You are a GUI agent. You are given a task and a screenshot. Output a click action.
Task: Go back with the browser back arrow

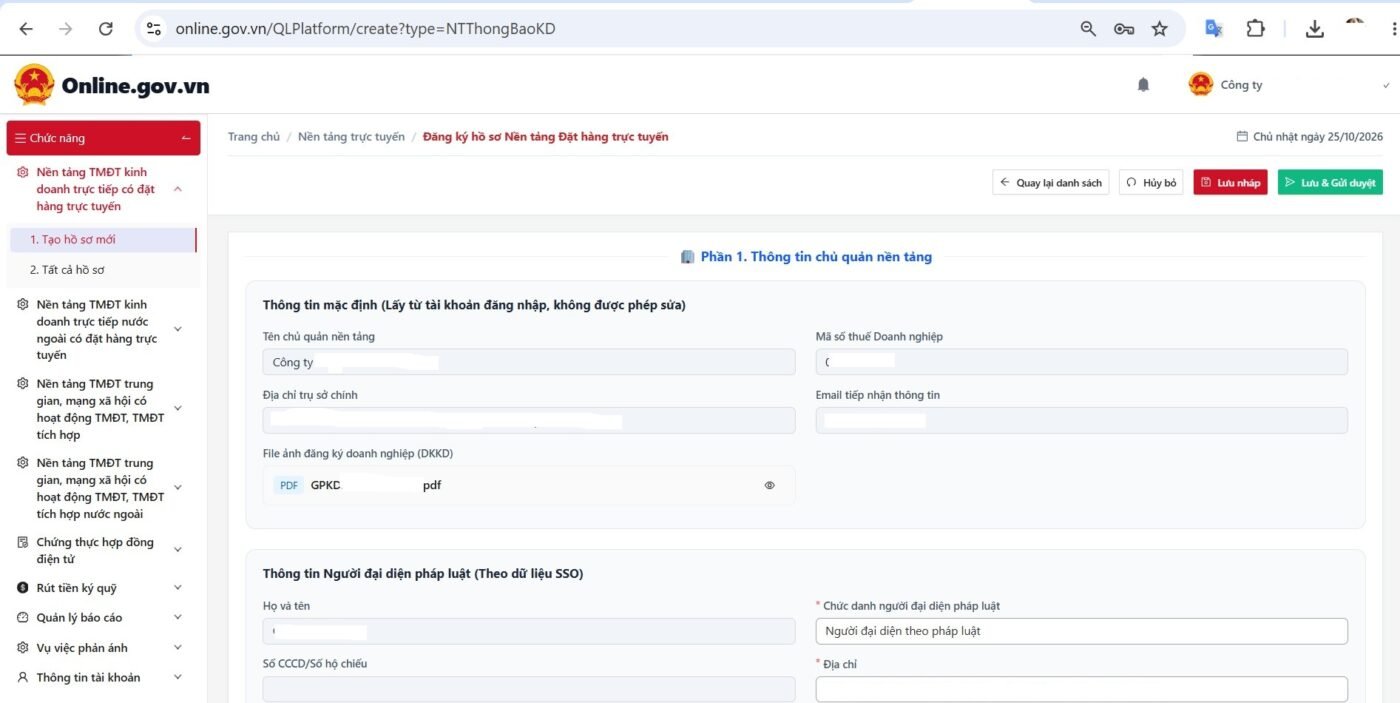[x=26, y=29]
